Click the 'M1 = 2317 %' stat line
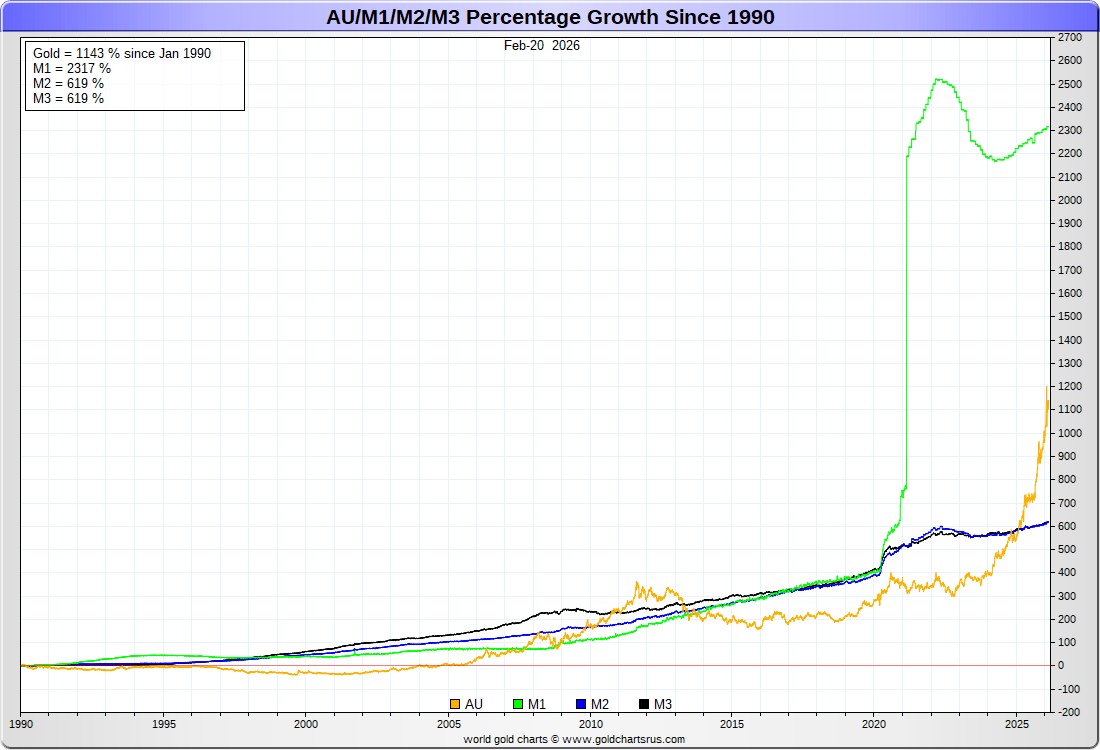1100x750 pixels. pos(72,69)
